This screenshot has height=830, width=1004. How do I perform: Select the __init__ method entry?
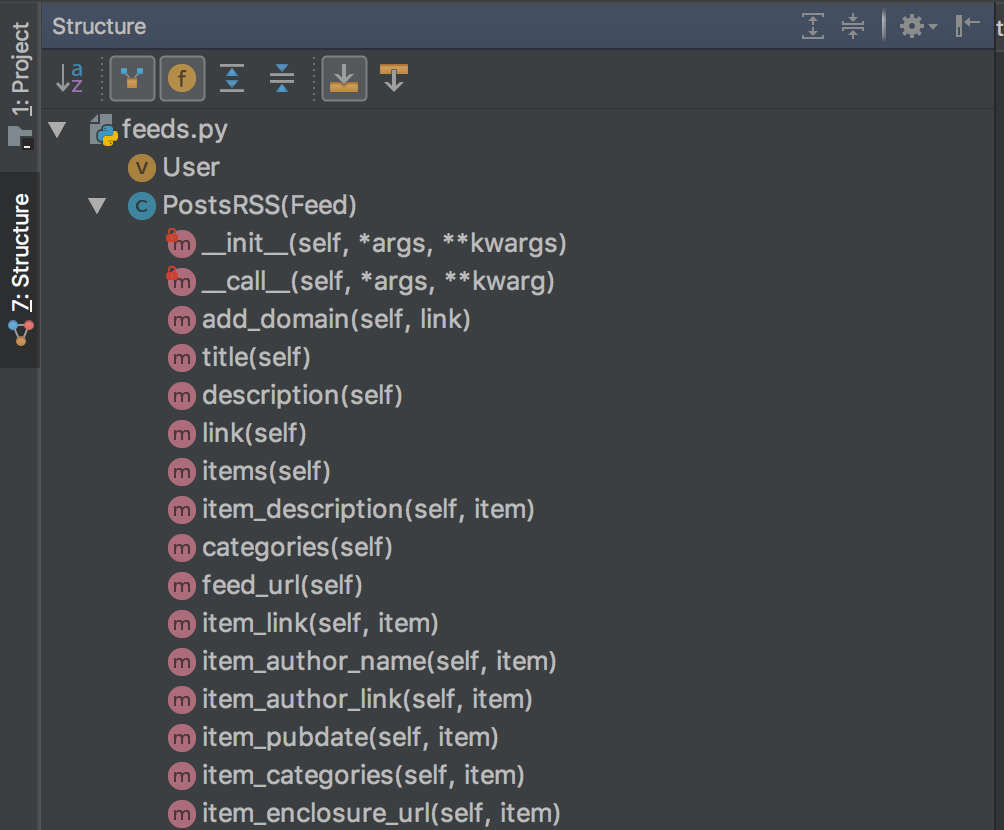point(383,244)
